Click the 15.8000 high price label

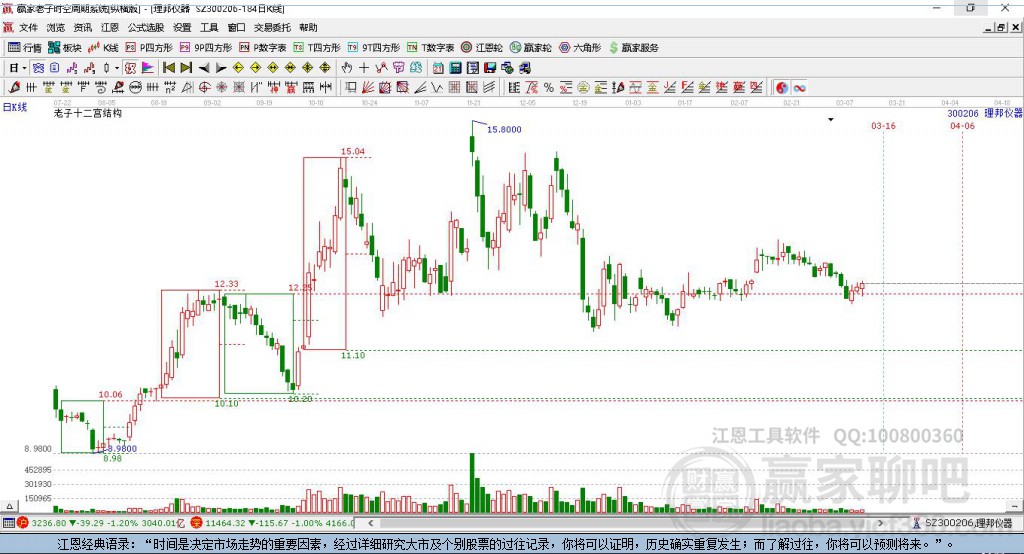[x=504, y=129]
